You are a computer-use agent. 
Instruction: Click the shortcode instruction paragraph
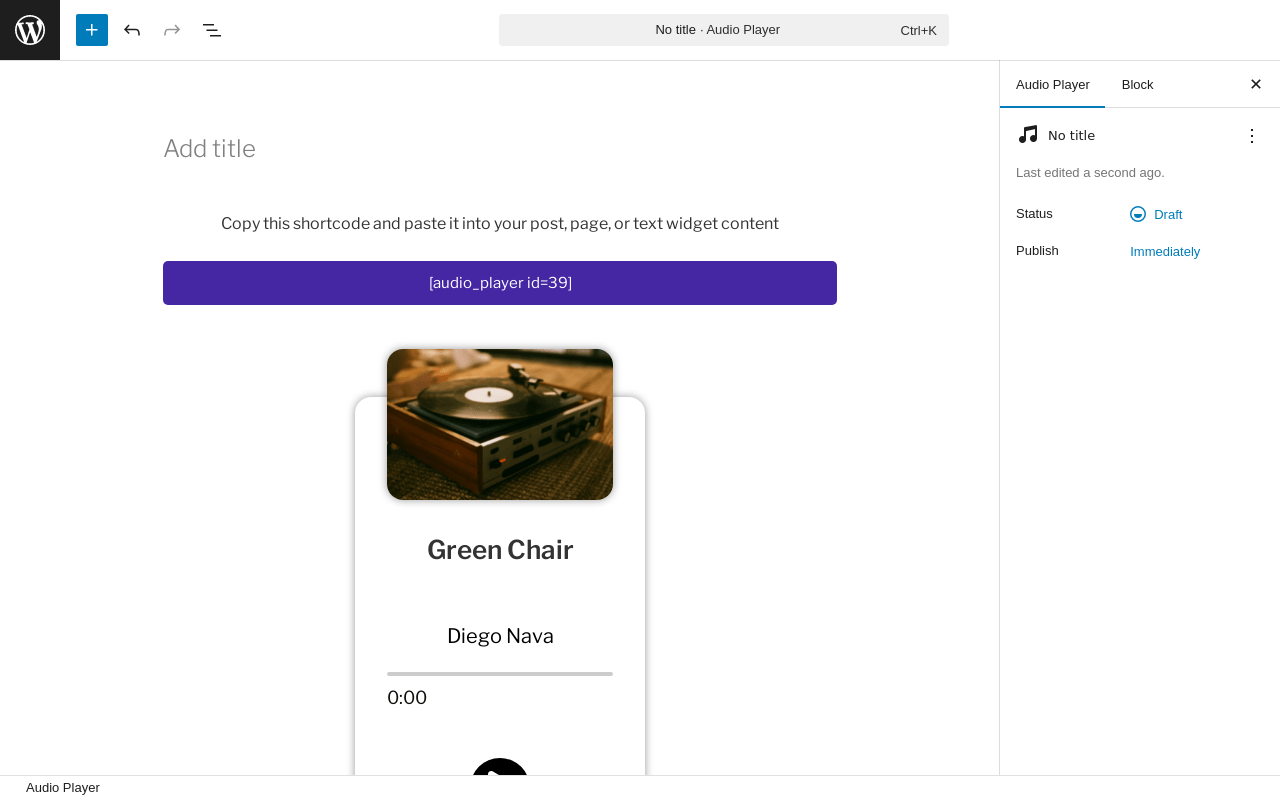point(500,224)
